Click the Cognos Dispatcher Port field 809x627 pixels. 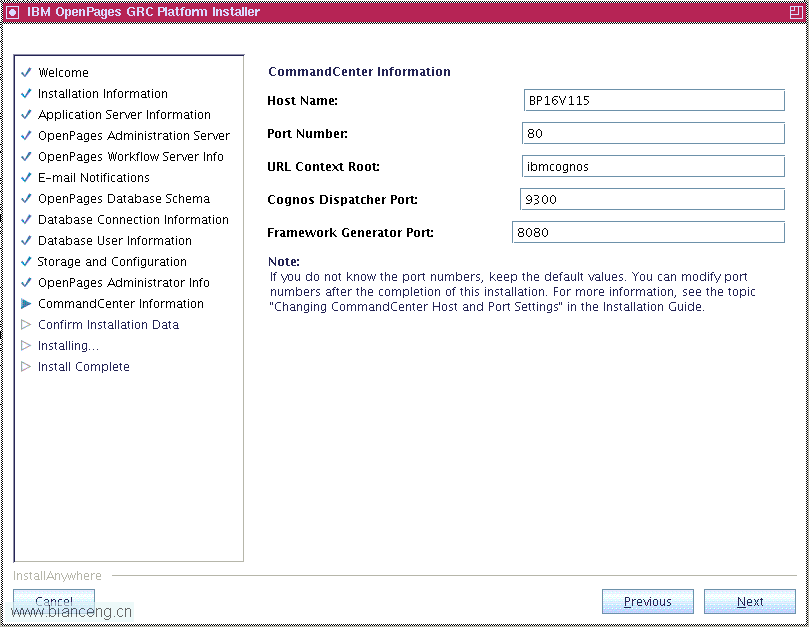pyautogui.click(x=652, y=199)
